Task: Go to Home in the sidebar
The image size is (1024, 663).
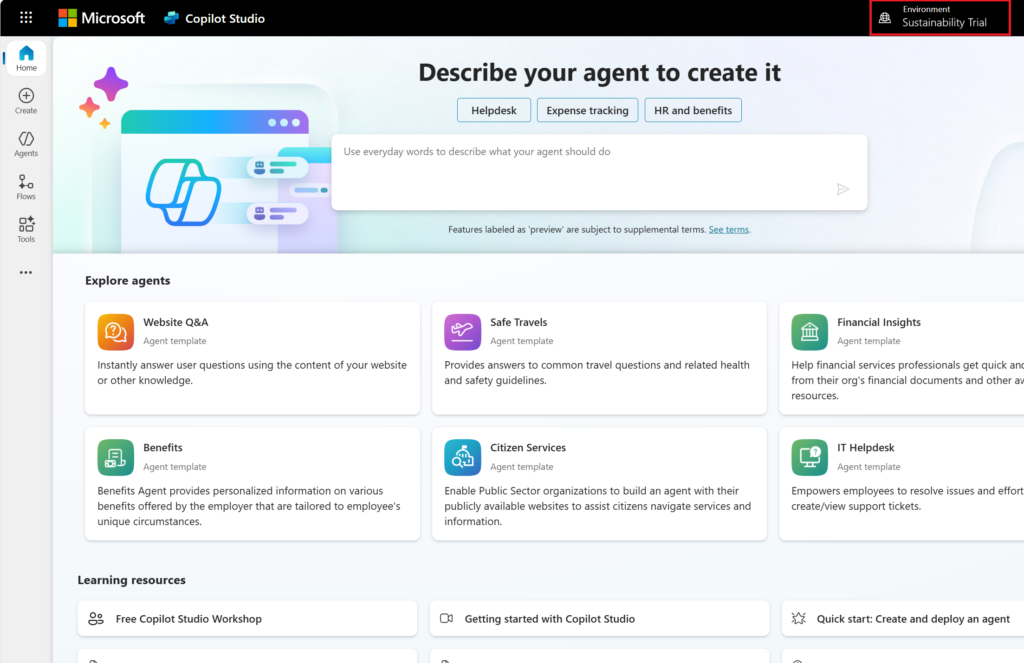Action: pos(26,58)
